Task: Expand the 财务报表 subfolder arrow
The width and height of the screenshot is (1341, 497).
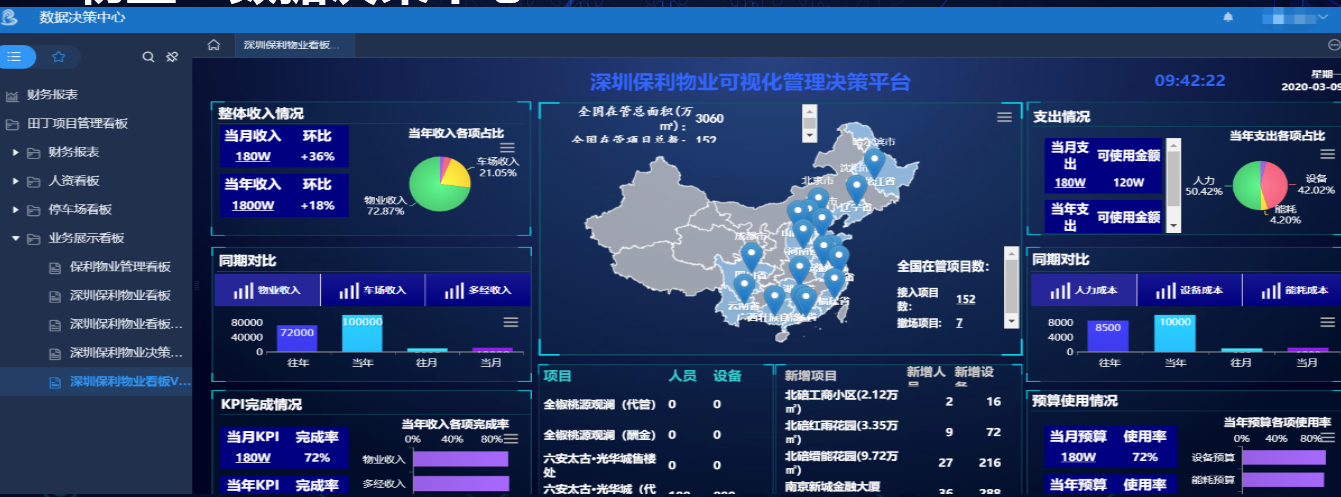Action: (x=15, y=152)
